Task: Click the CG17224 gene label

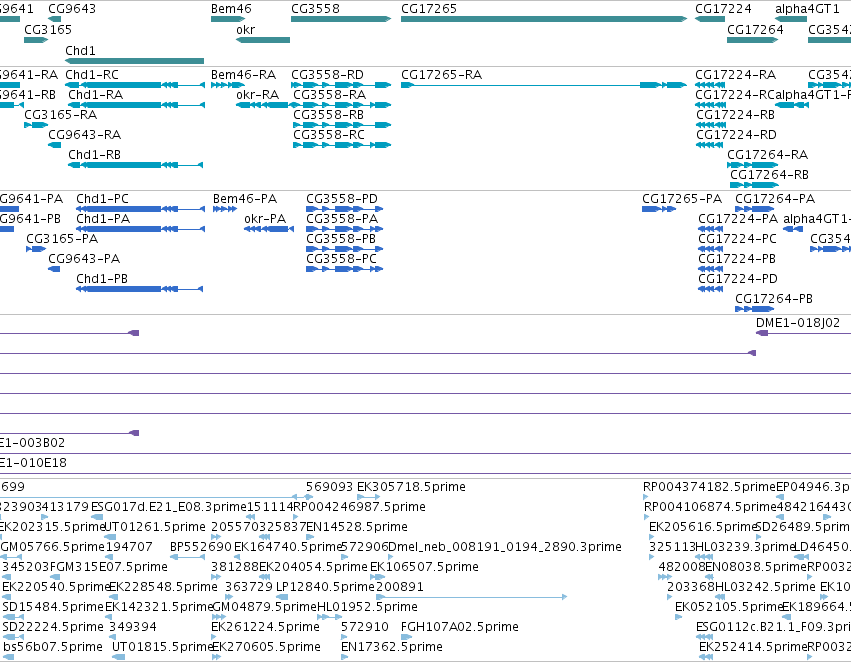Action: pyautogui.click(x=723, y=9)
